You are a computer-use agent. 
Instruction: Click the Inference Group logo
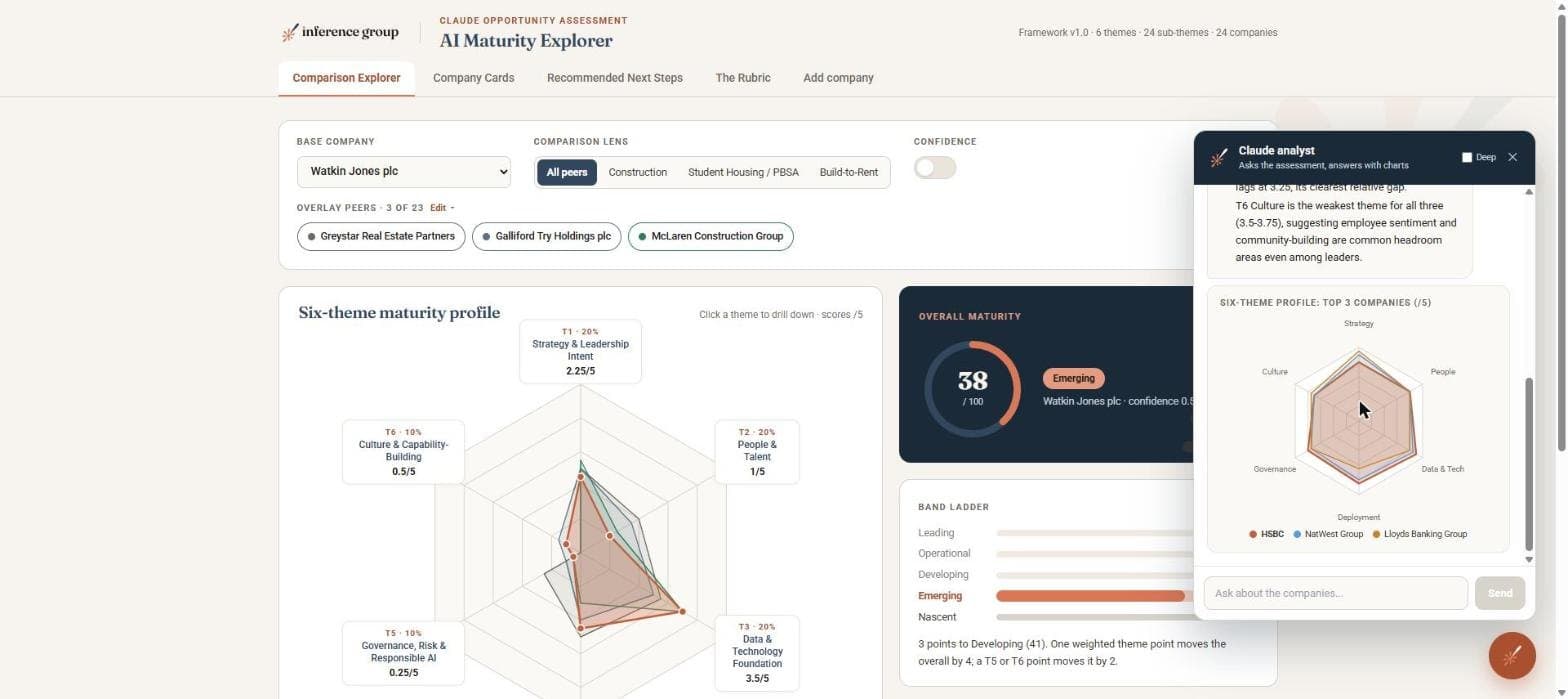[x=340, y=32]
